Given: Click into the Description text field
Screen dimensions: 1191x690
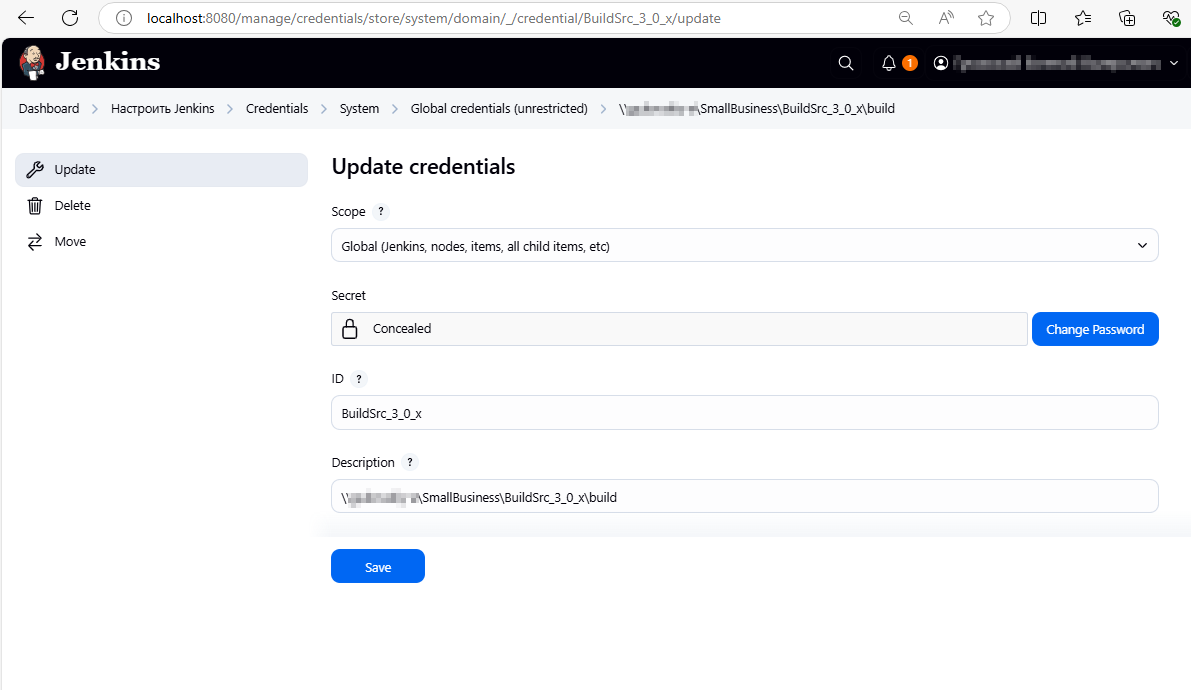Looking at the screenshot, I should click(744, 497).
